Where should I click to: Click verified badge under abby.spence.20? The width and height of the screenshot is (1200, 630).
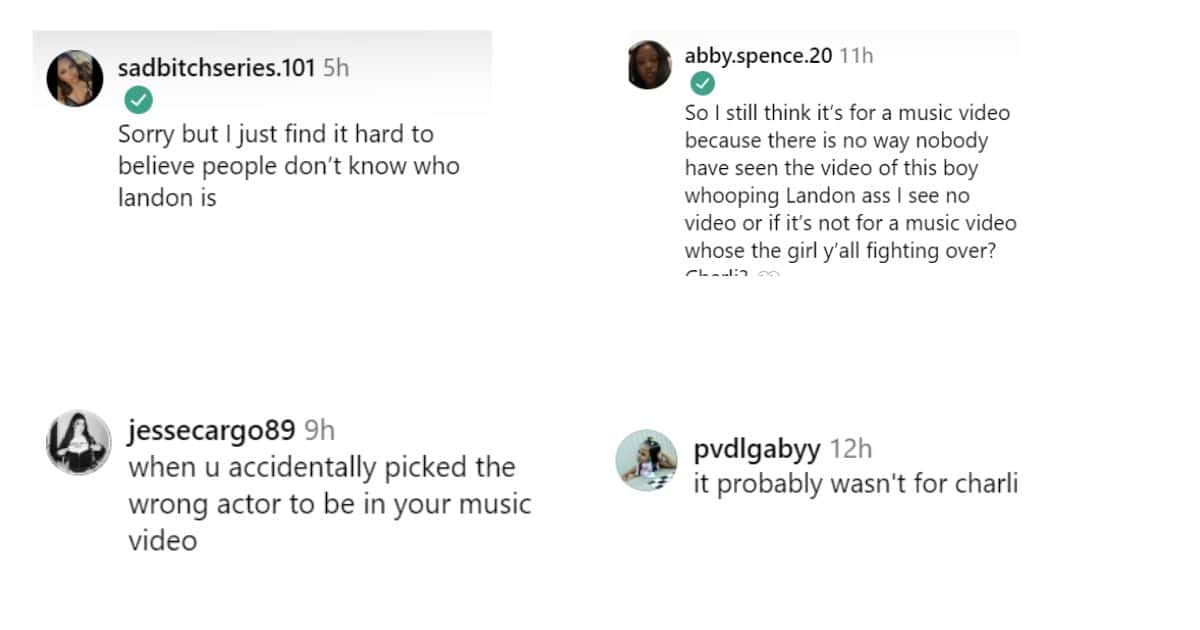pyautogui.click(x=703, y=83)
